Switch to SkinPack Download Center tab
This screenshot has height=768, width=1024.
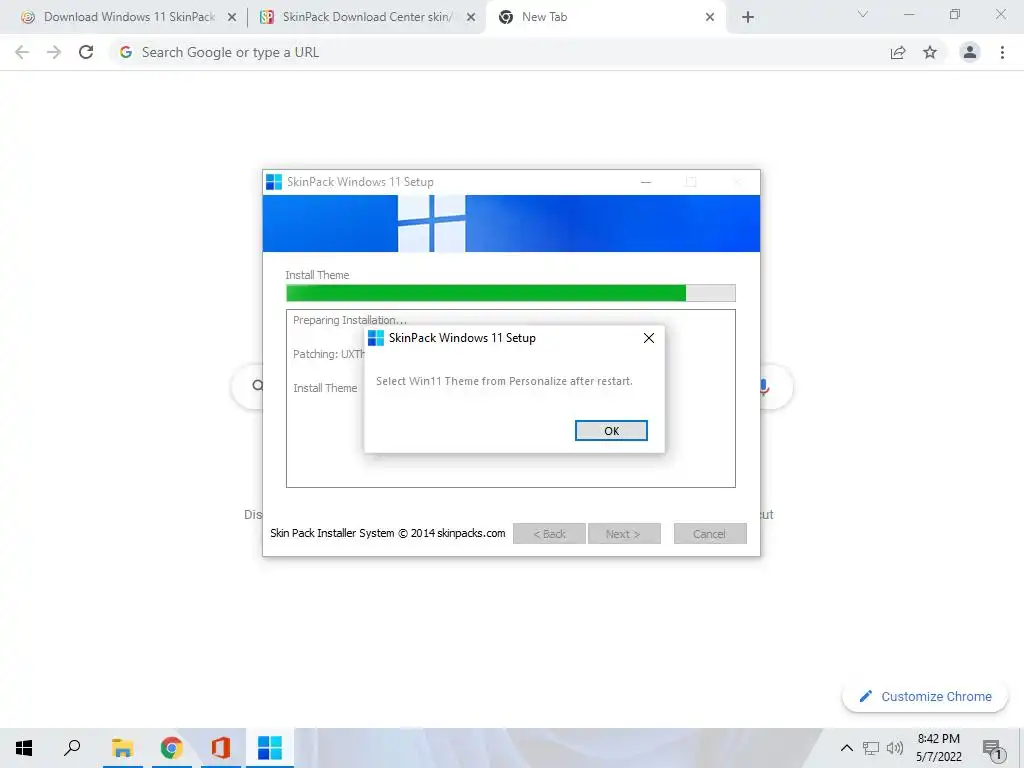point(366,17)
